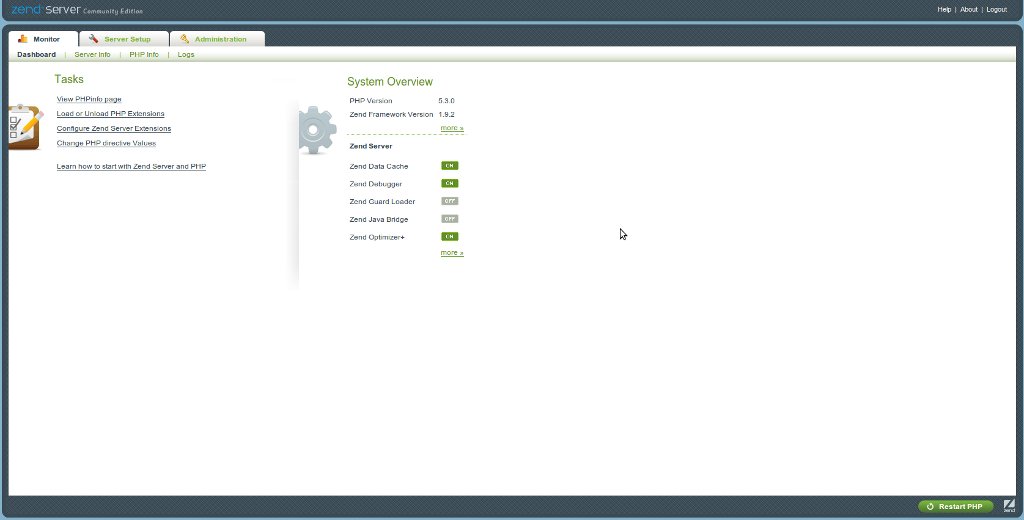Click the PHP Version label

point(371,101)
